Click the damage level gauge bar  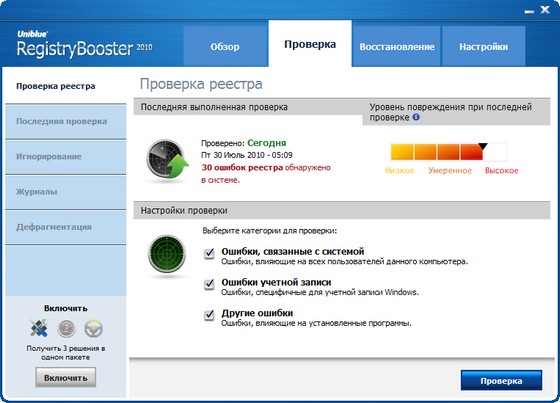(x=449, y=152)
